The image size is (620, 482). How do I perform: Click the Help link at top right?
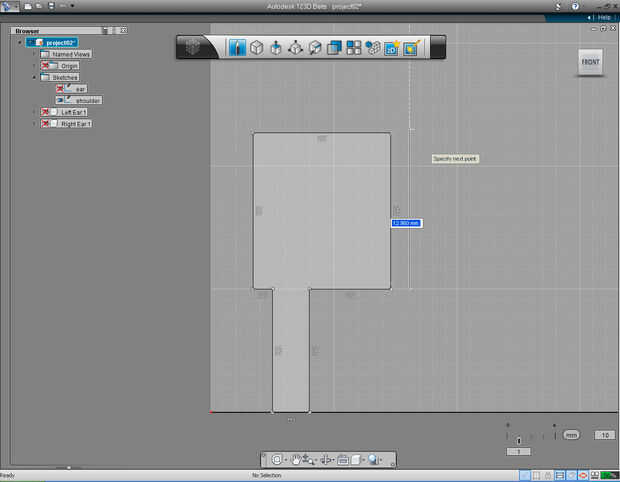[x=604, y=17]
